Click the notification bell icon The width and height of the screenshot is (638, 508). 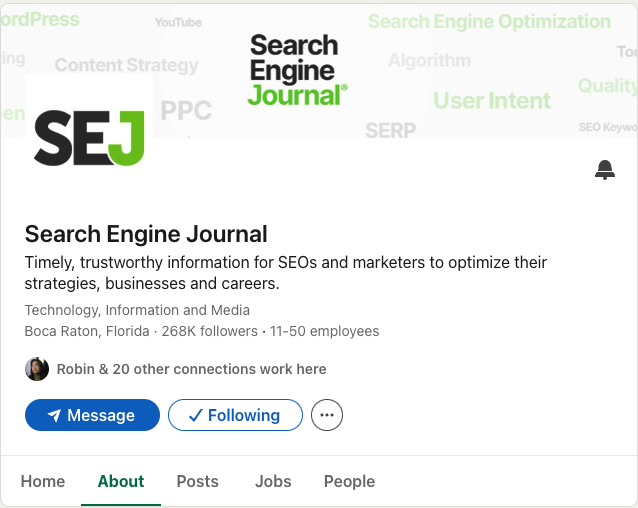pos(604,170)
